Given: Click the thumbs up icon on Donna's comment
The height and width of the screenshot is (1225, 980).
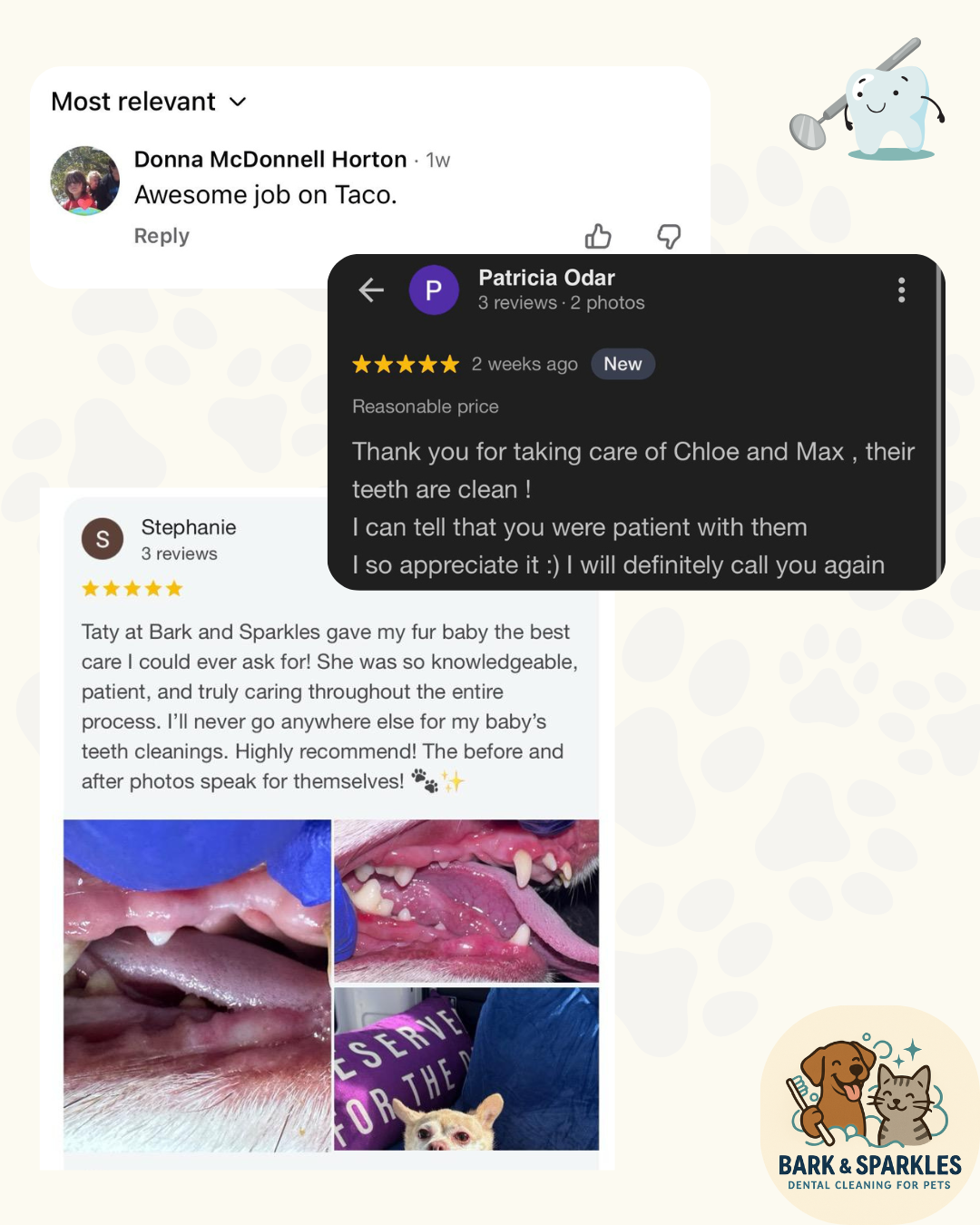Looking at the screenshot, I should 598,237.
